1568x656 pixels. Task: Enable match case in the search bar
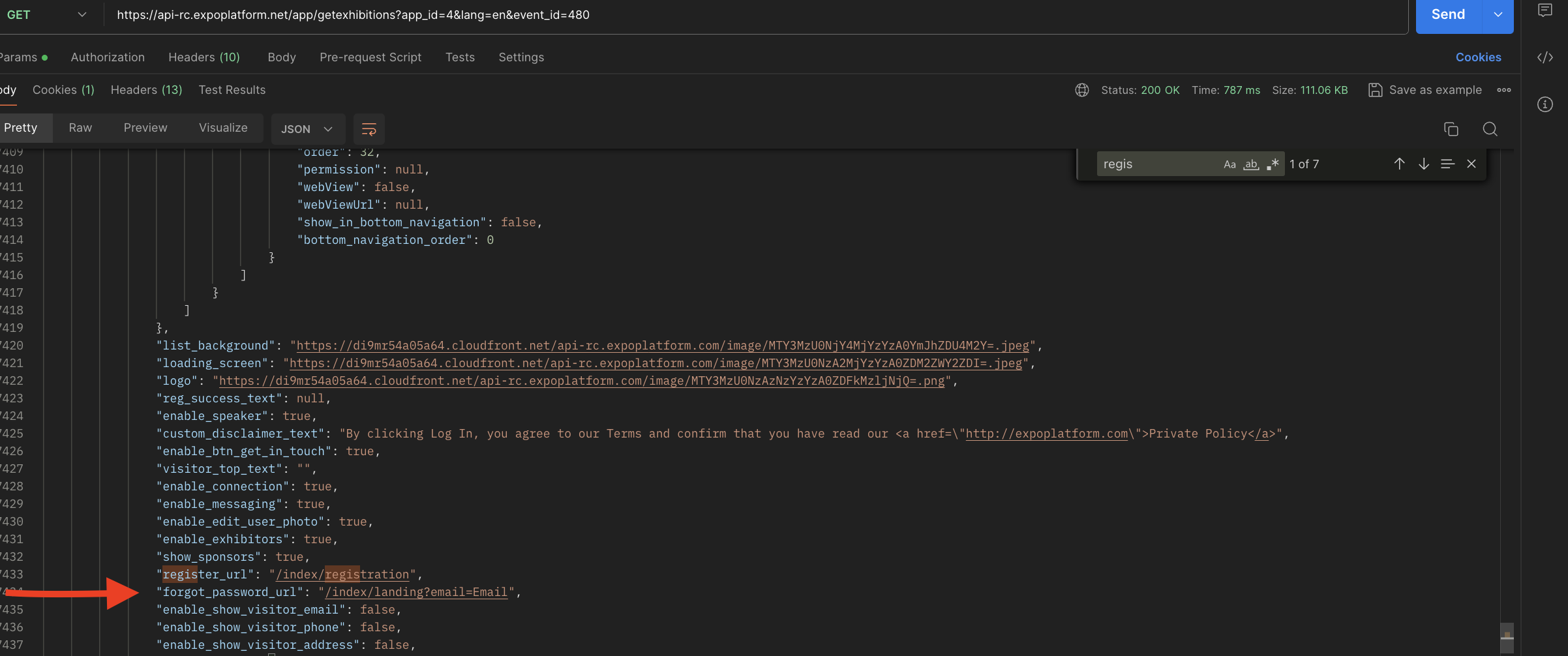pyautogui.click(x=1230, y=164)
